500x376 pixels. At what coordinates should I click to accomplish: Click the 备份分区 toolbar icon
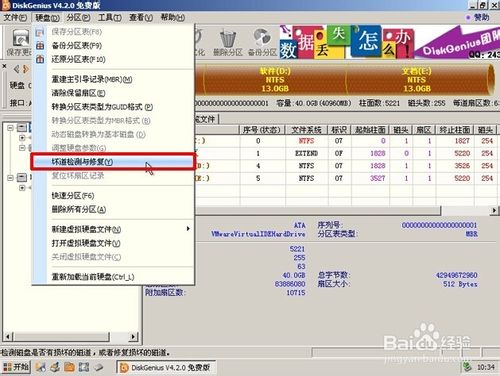[262, 43]
